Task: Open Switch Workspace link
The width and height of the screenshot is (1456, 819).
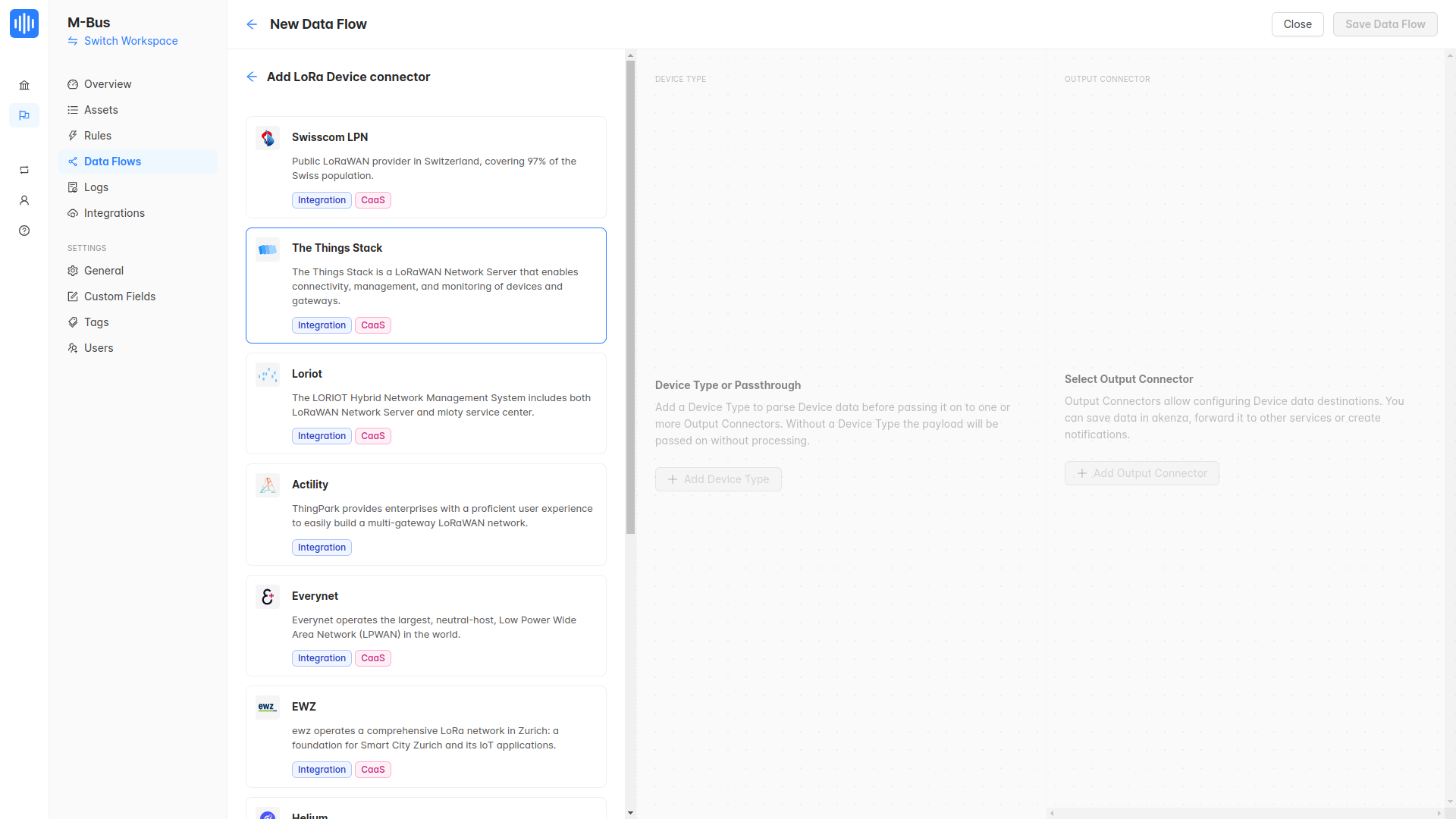Action: coord(130,41)
